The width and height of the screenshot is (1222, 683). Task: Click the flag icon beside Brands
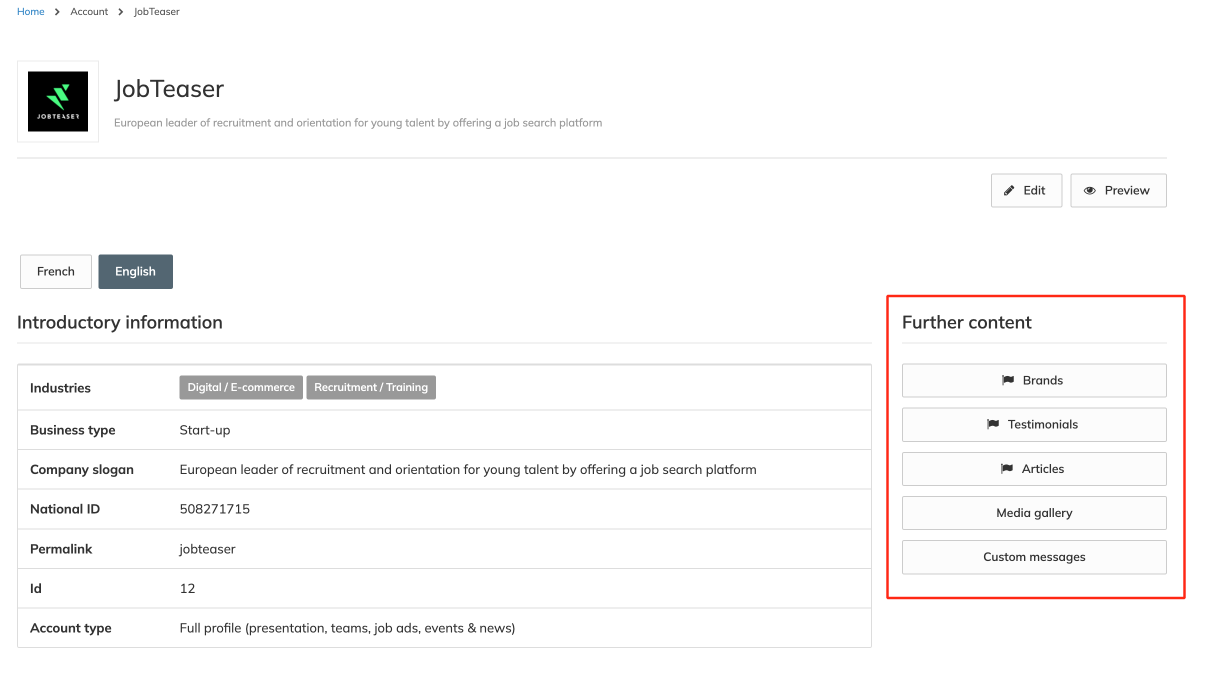[x=1008, y=380]
